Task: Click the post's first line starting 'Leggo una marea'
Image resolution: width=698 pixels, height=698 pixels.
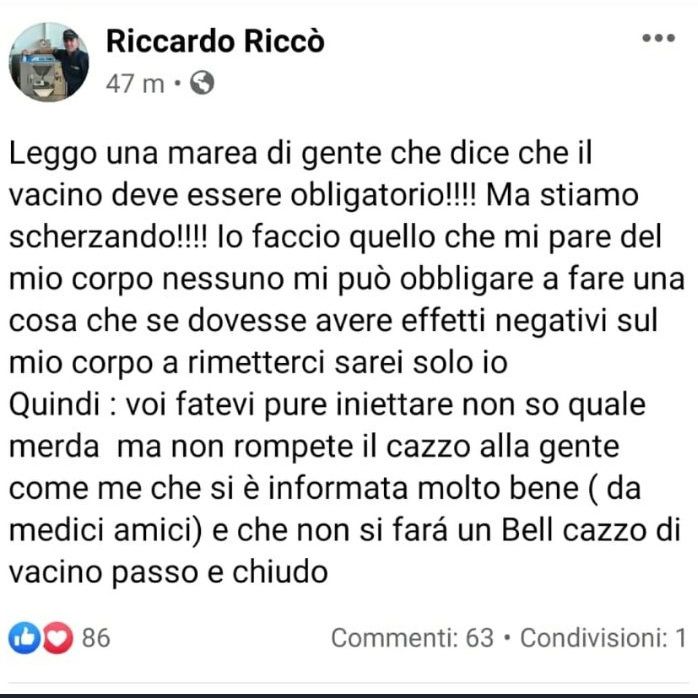Action: [x=300, y=154]
